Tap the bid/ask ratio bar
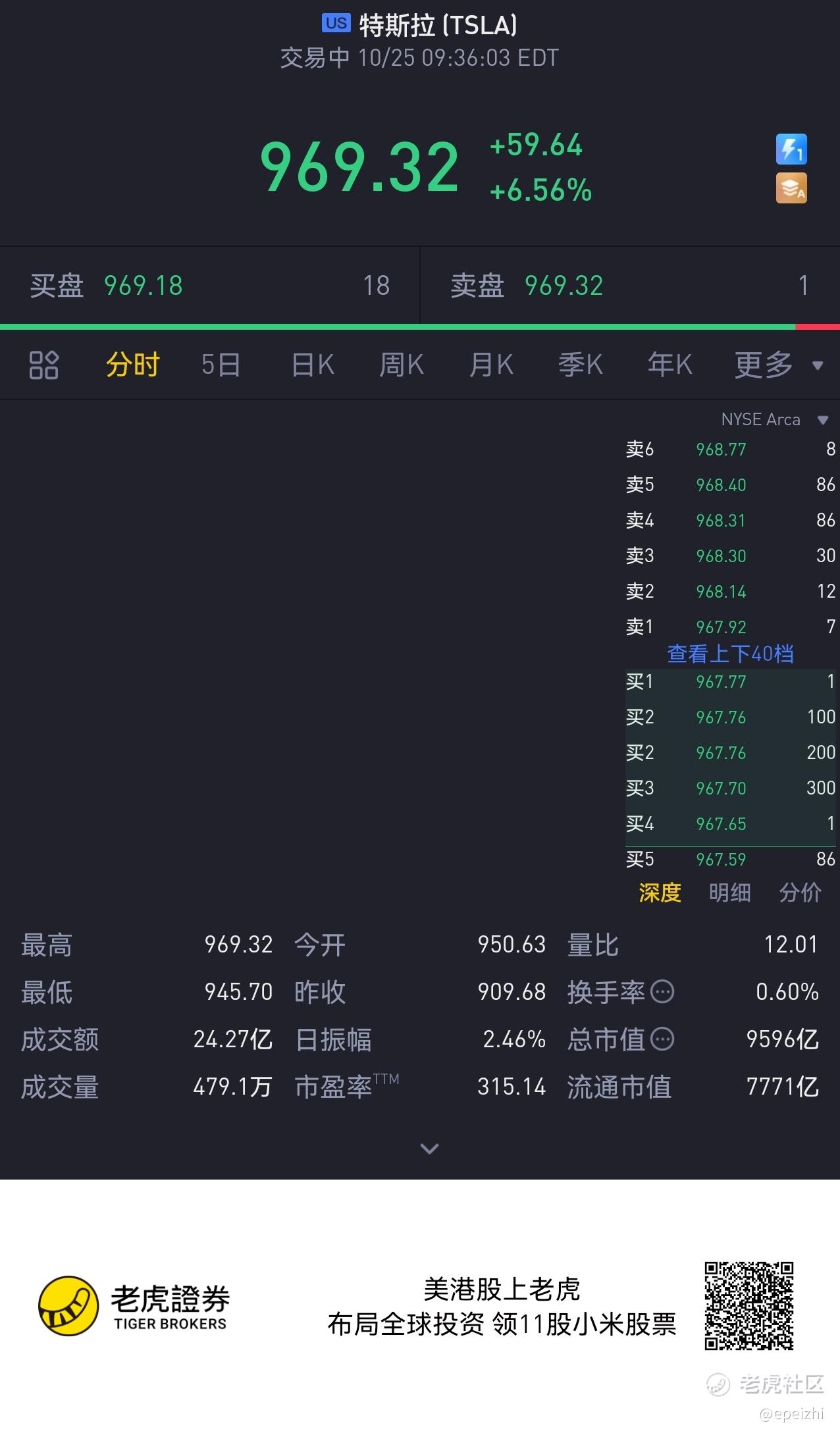Image resolution: width=840 pixels, height=1433 pixels. pos(420,326)
